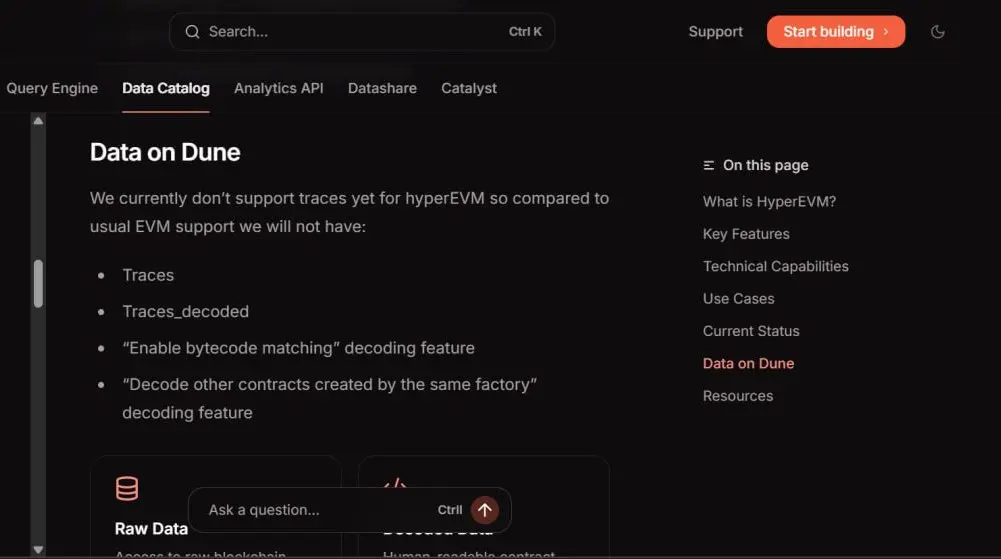Screen dimensions: 1001x559
Task: Click the Raw Data database icon
Action: [127, 489]
